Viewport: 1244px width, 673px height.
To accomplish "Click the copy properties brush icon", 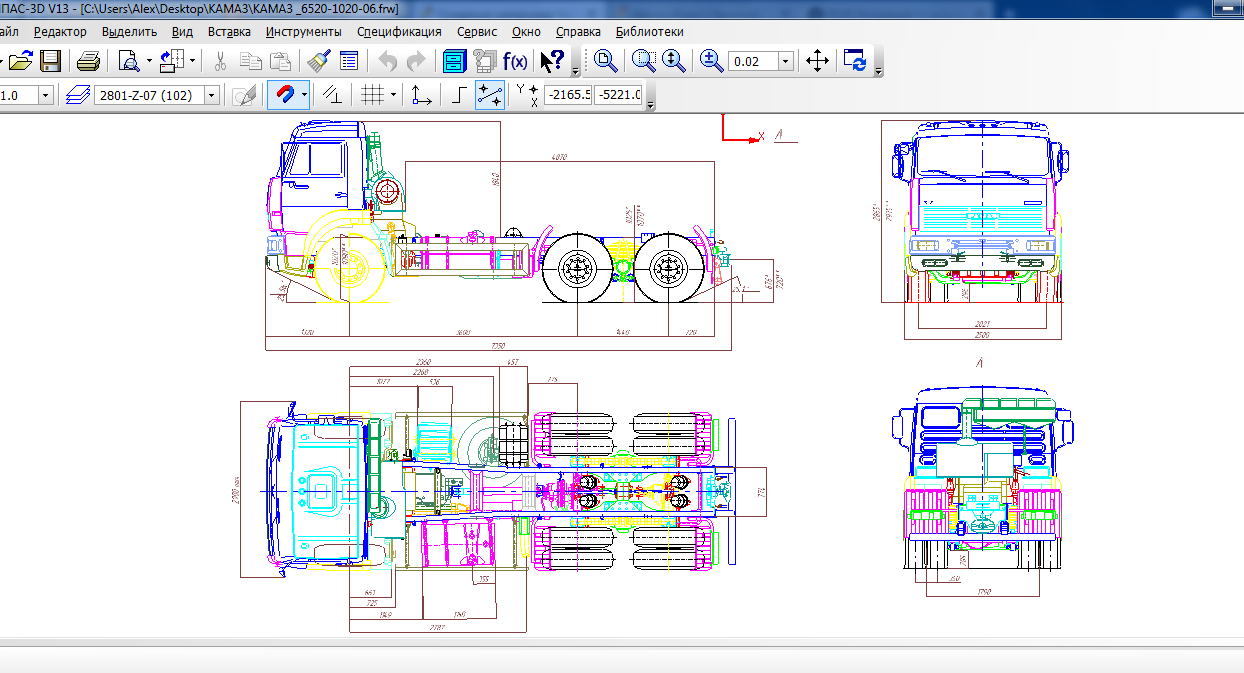I will tap(319, 61).
